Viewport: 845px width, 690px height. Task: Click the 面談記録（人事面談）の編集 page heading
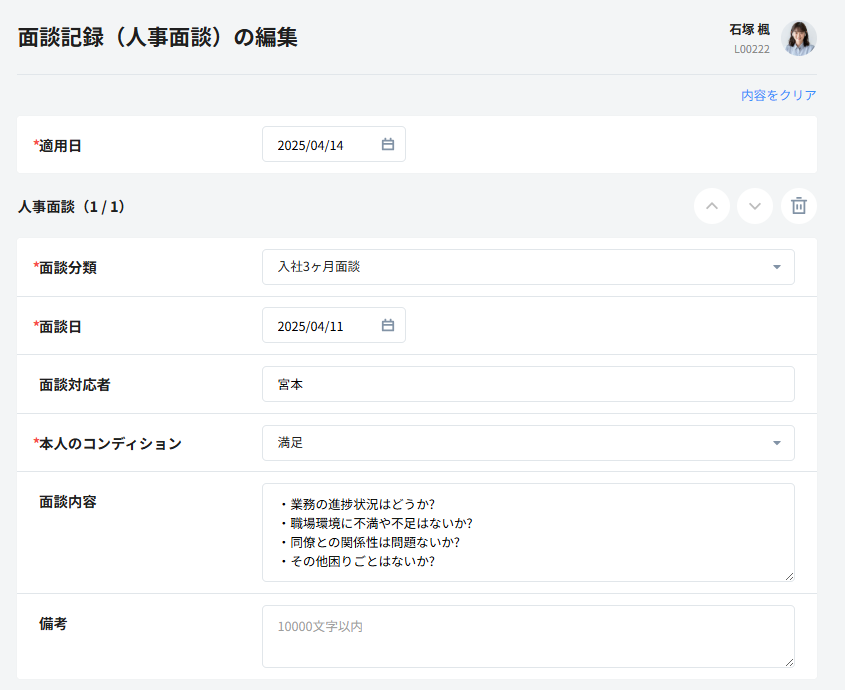[158, 38]
